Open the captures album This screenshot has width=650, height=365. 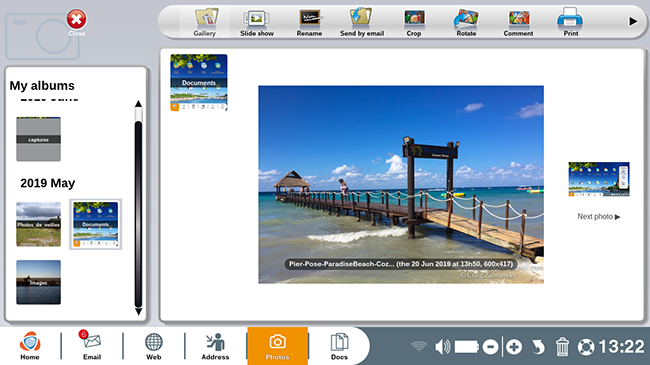click(39, 139)
